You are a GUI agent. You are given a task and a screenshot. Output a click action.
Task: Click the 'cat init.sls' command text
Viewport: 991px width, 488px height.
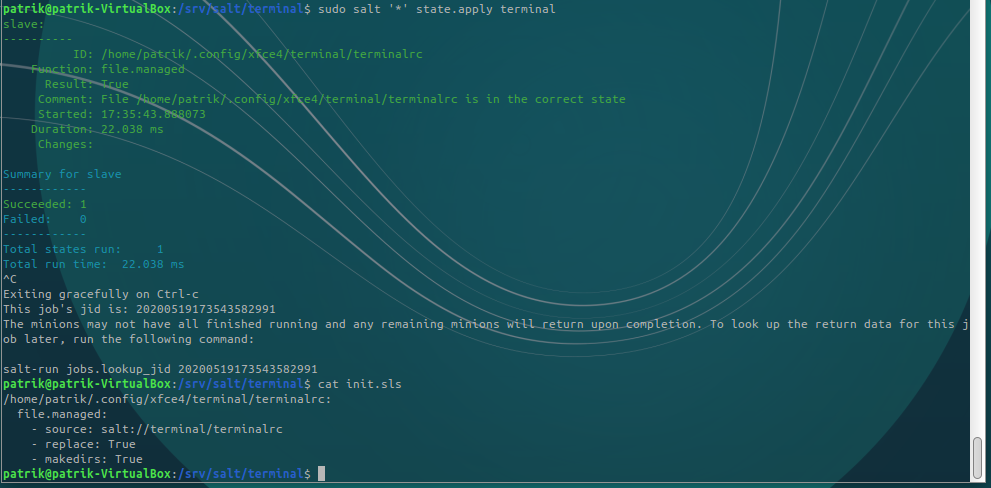point(358,384)
